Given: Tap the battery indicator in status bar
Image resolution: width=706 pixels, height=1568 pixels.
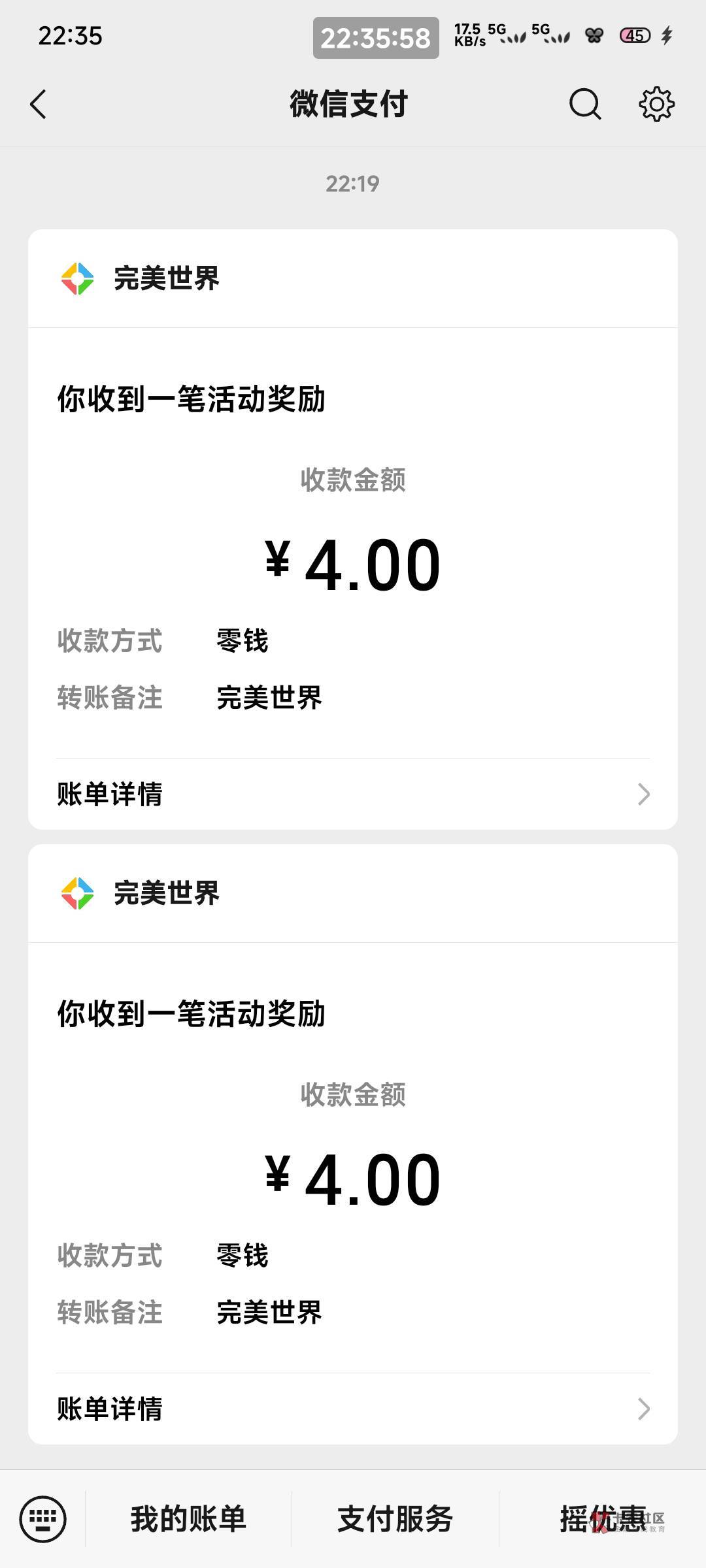Looking at the screenshot, I should (635, 35).
